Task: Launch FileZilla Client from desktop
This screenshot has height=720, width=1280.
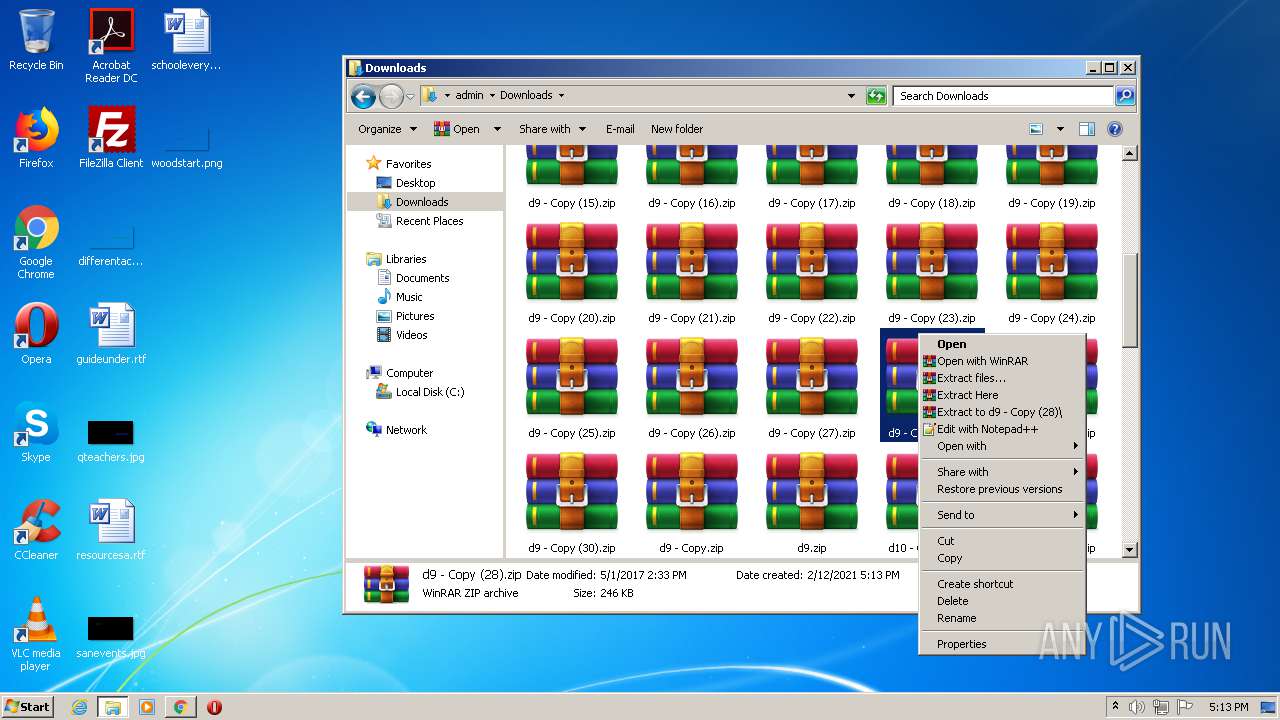Action: pyautogui.click(x=111, y=138)
